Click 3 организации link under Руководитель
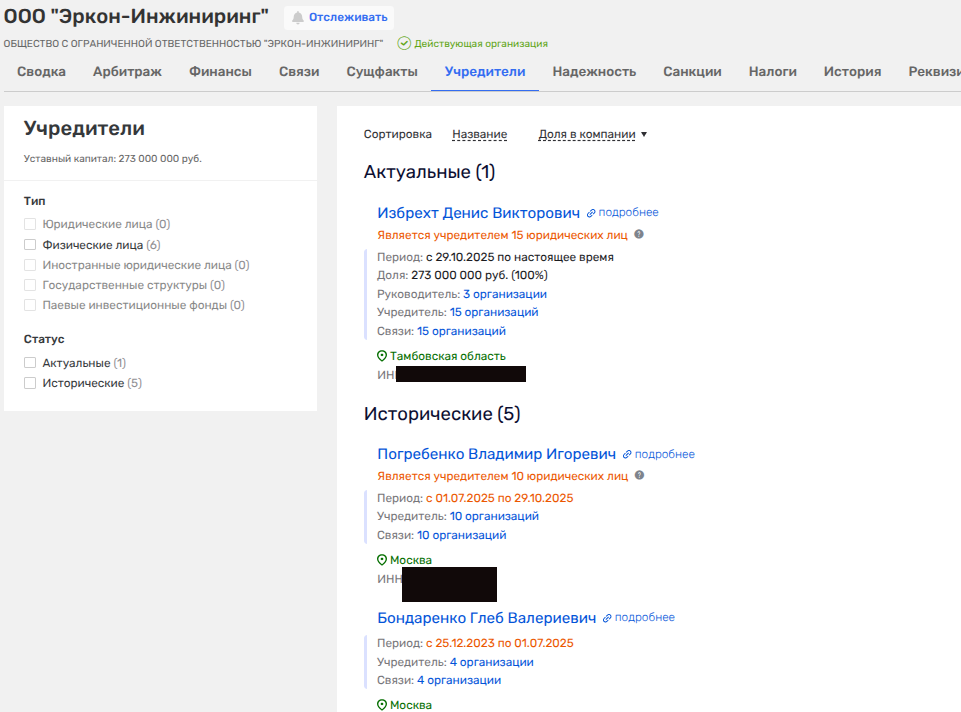This screenshot has width=961, height=712. [504, 294]
